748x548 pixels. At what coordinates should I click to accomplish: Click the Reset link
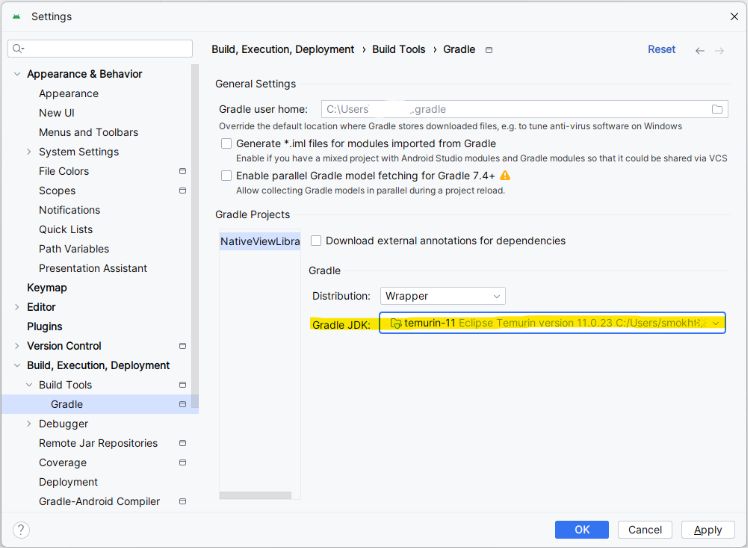coord(661,50)
